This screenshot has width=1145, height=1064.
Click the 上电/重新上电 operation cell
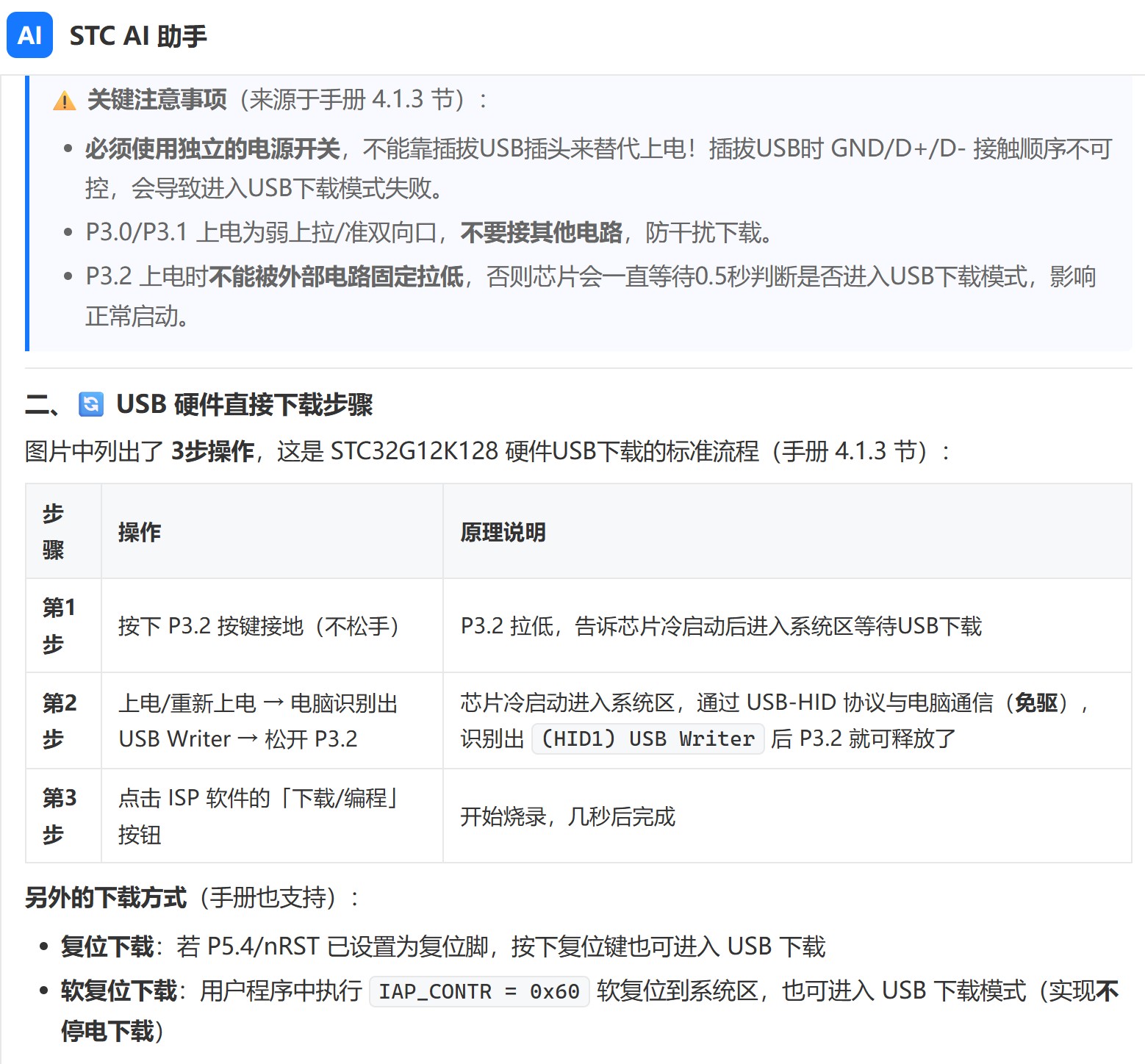[272, 720]
